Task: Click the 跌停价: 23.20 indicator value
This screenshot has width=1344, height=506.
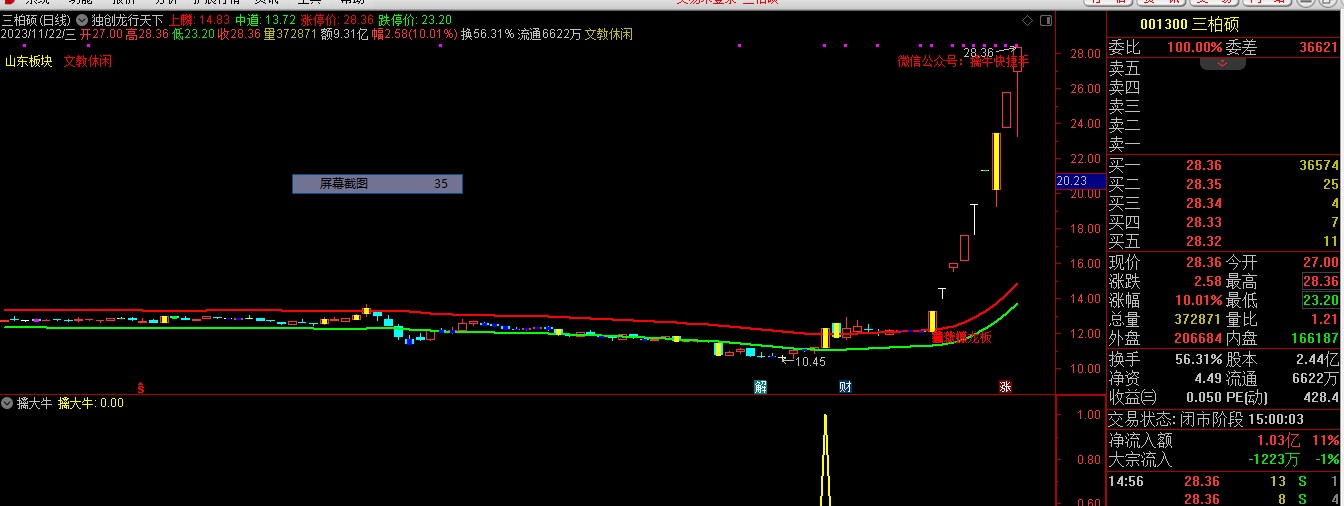Action: [x=415, y=20]
